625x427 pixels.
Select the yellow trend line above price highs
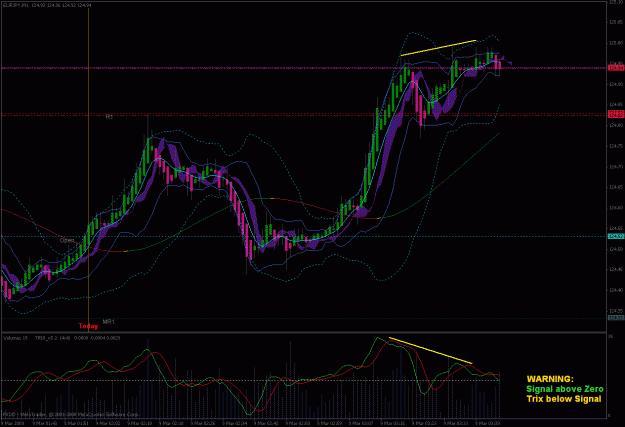click(438, 48)
